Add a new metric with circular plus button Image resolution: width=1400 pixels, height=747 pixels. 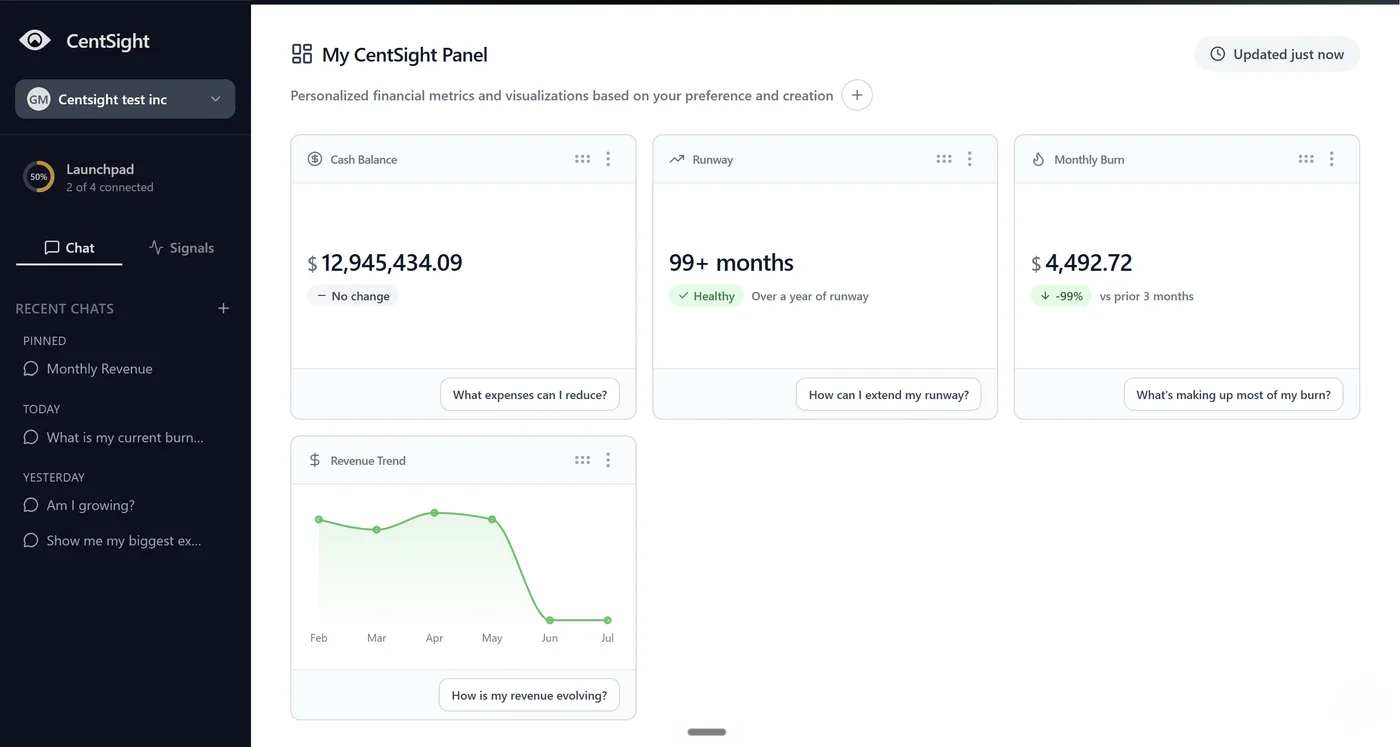coord(857,95)
